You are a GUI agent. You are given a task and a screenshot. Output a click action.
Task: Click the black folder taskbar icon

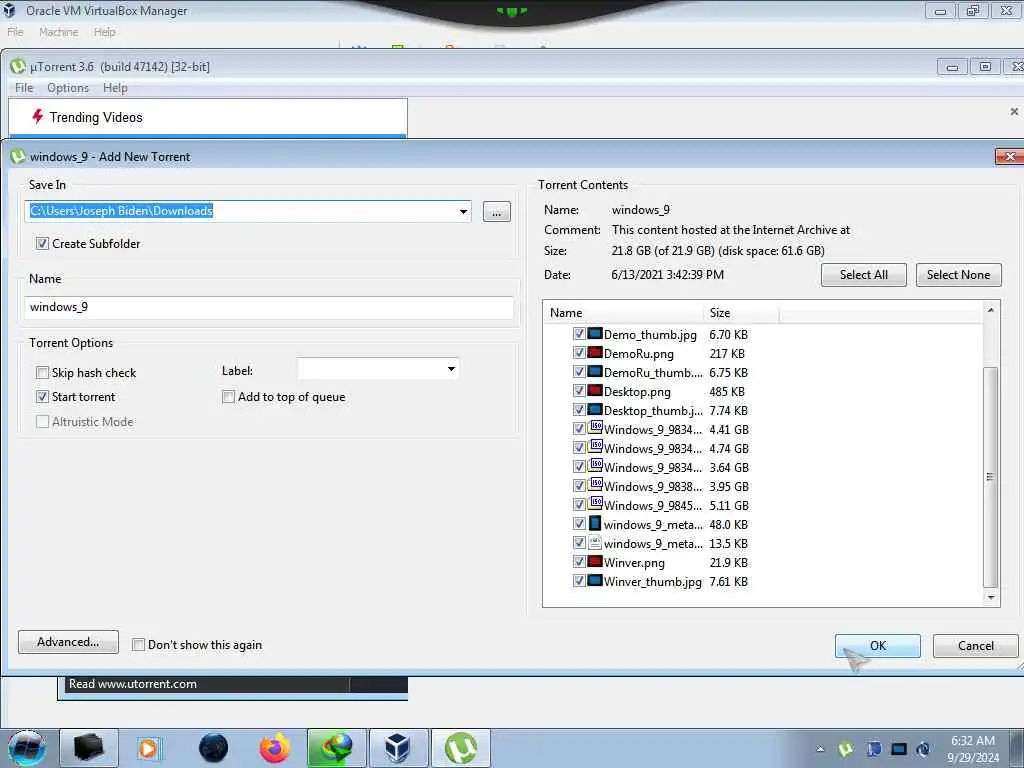click(89, 748)
